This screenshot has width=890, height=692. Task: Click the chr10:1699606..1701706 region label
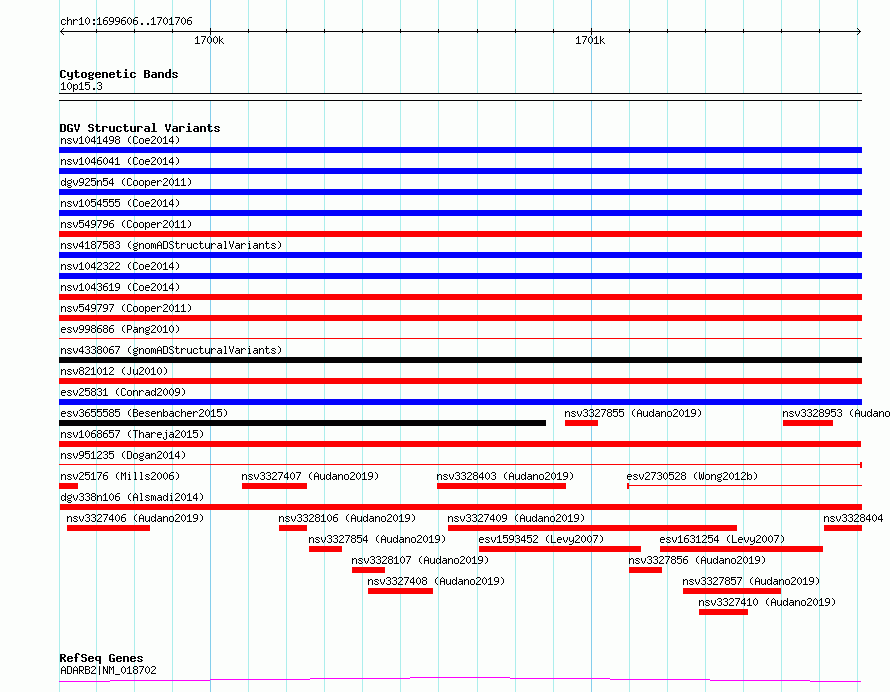point(126,22)
